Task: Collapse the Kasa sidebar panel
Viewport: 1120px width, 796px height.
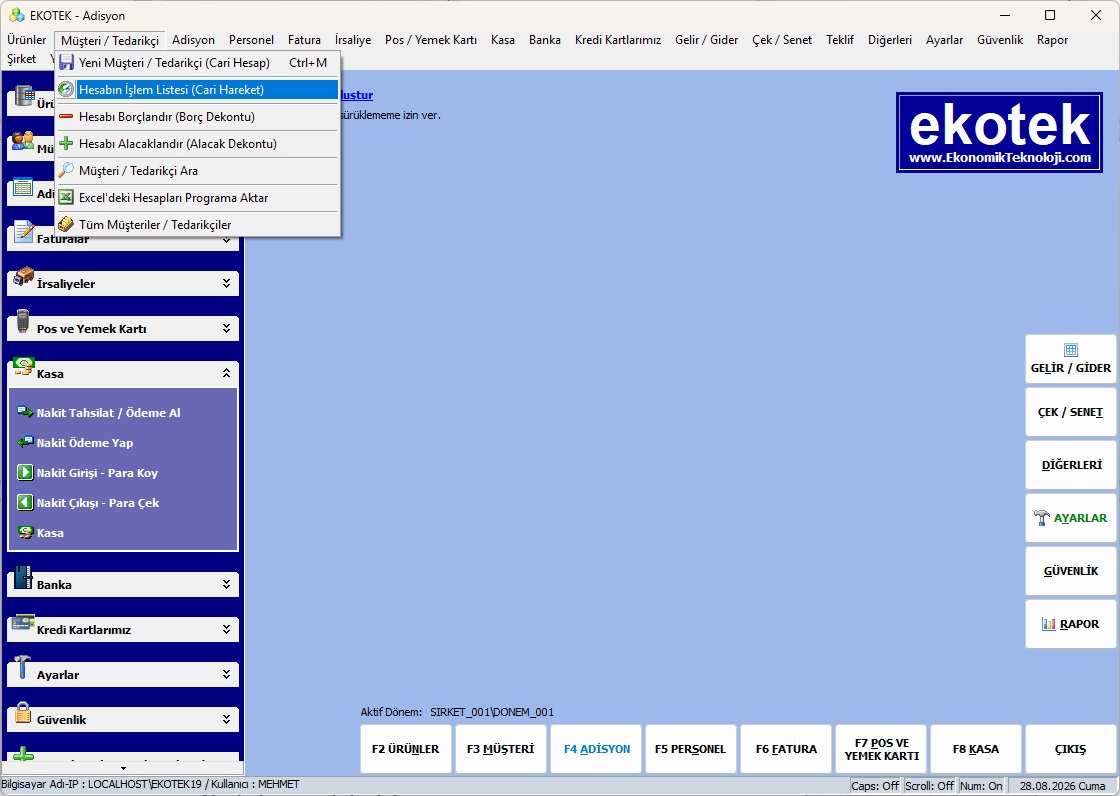Action: pos(226,373)
